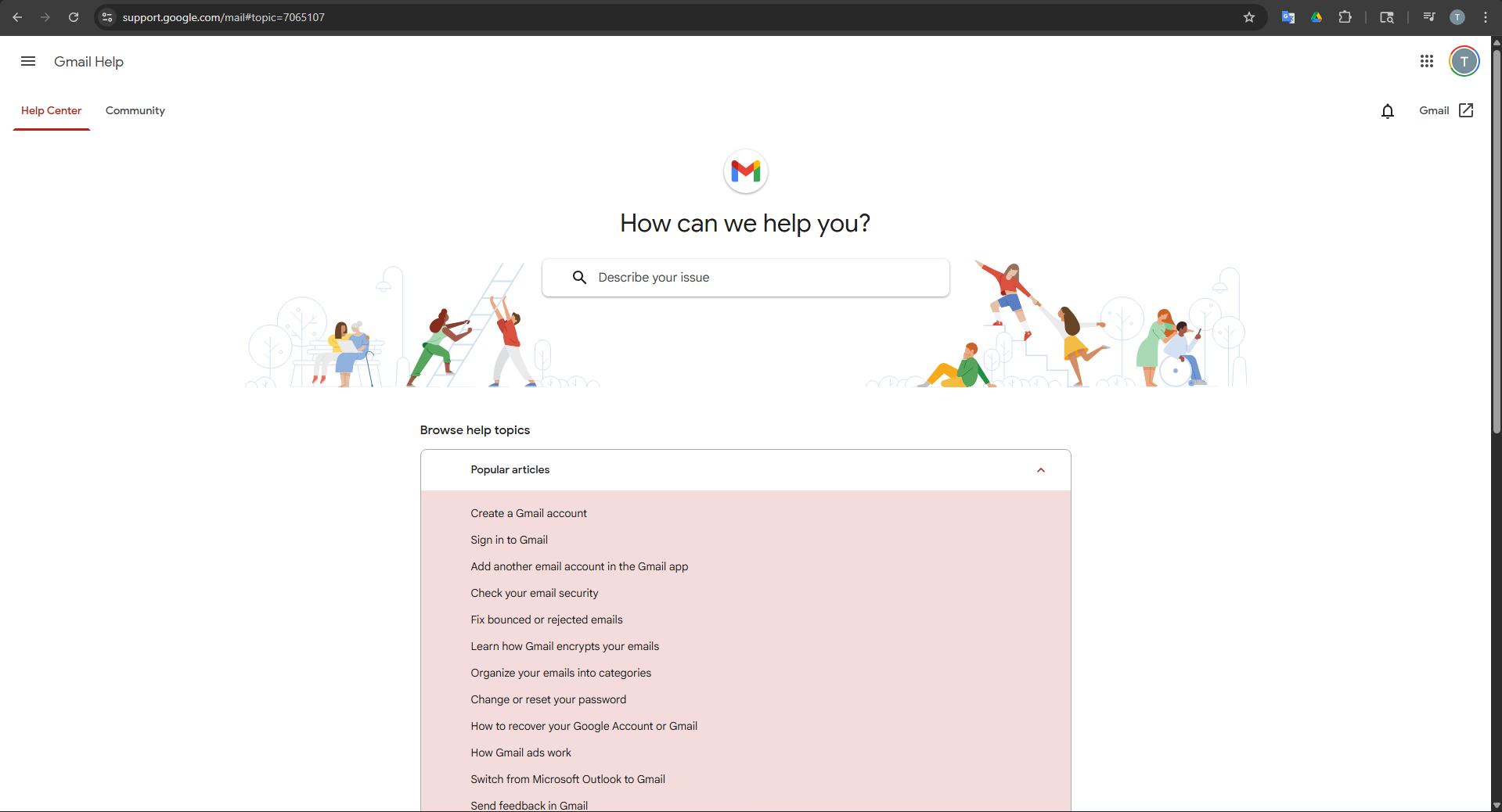Click the scrollbar down arrow
The height and width of the screenshot is (812, 1502).
click(1497, 806)
